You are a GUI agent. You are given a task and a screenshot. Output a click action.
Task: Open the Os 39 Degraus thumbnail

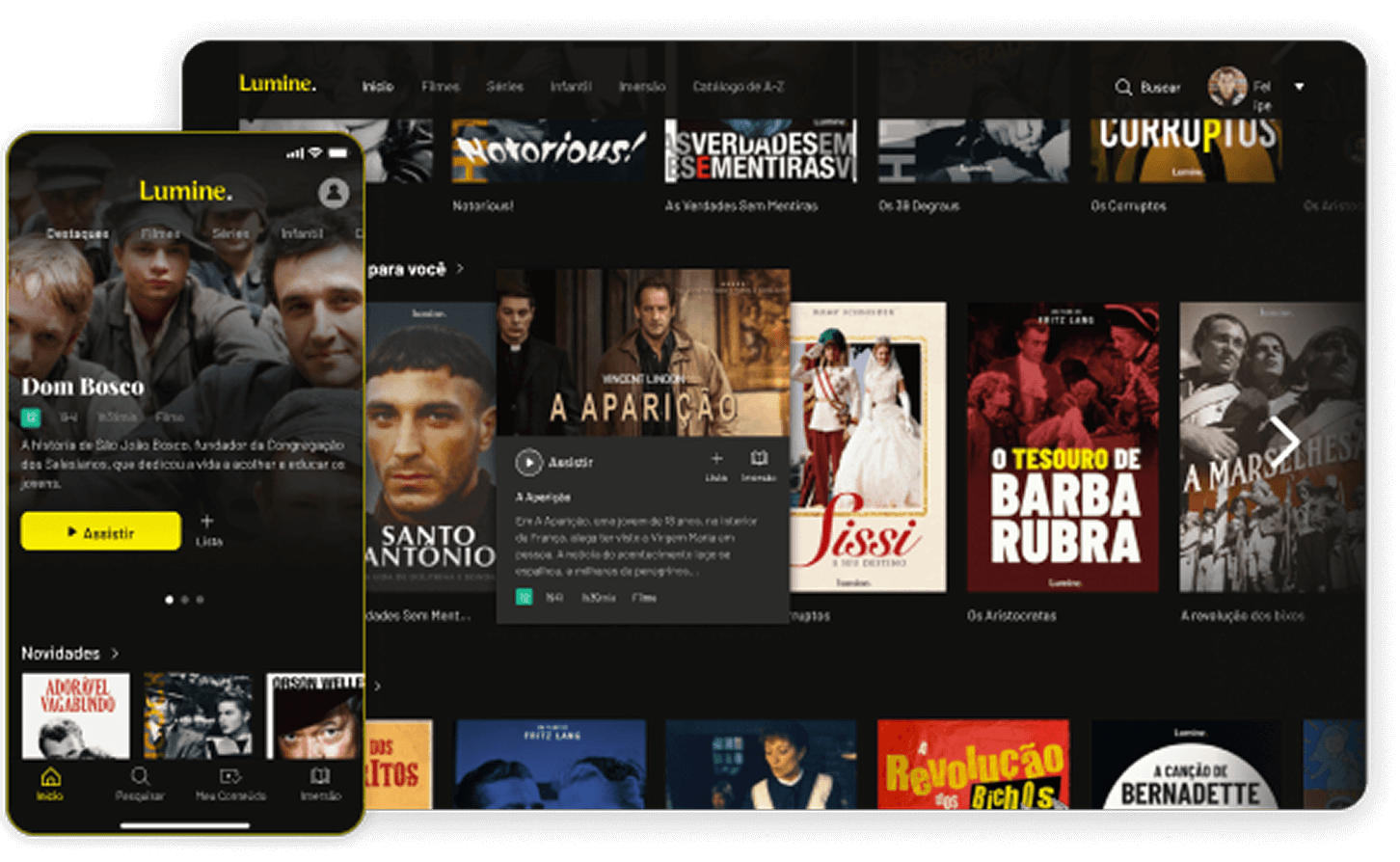tap(974, 150)
